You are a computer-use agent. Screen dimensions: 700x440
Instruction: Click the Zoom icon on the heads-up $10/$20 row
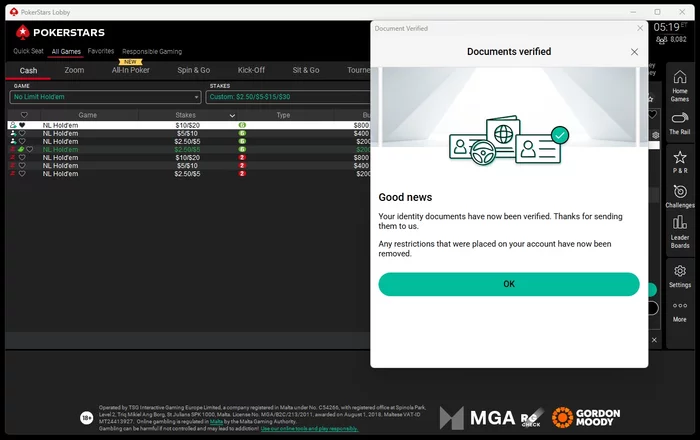coord(13,158)
